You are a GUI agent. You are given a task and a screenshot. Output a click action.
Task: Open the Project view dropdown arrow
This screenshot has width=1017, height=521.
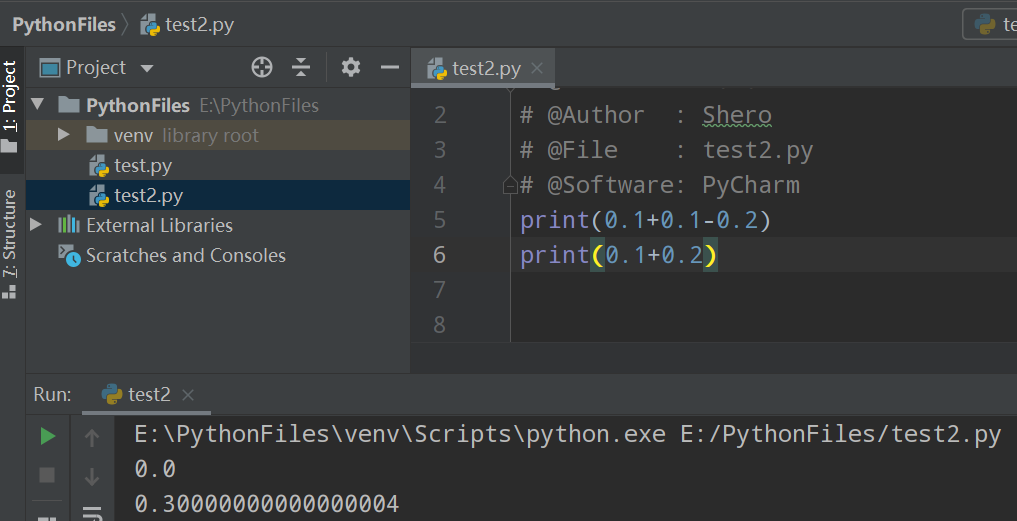click(x=147, y=68)
